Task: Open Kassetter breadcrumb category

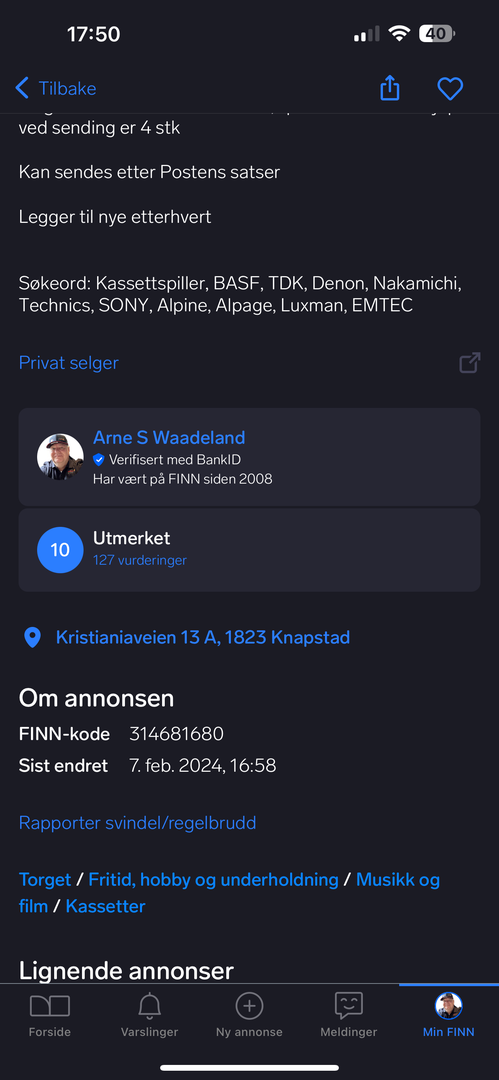Action: pyautogui.click(x=105, y=906)
